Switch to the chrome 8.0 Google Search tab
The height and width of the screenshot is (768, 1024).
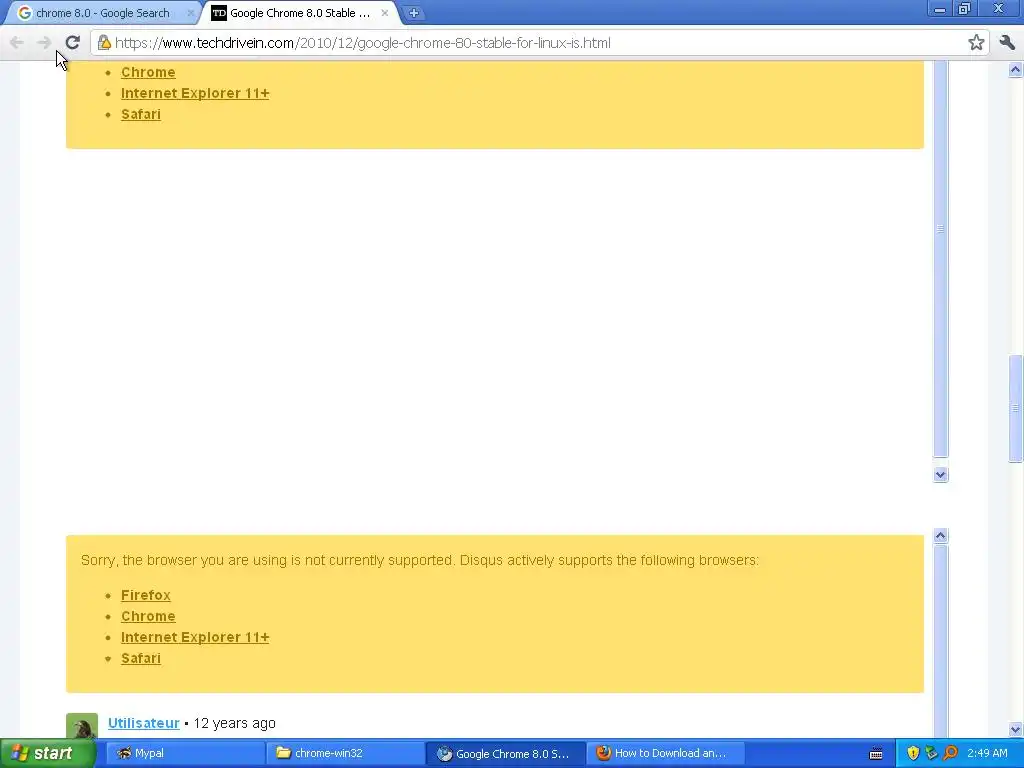[x=101, y=13]
